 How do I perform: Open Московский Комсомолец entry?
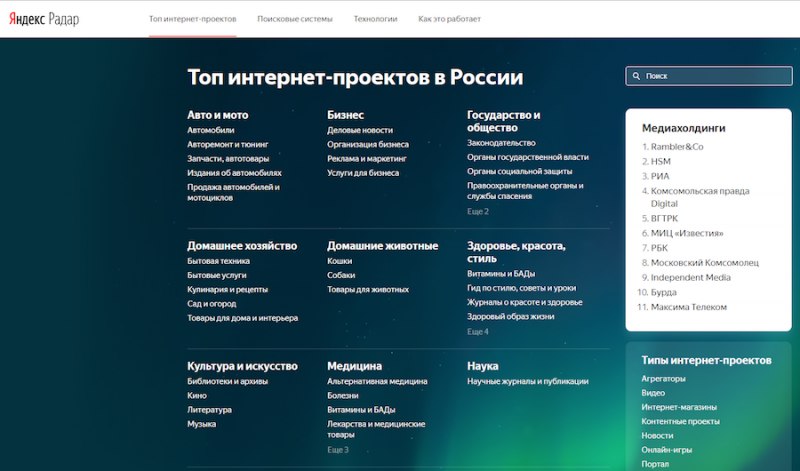[x=705, y=263]
